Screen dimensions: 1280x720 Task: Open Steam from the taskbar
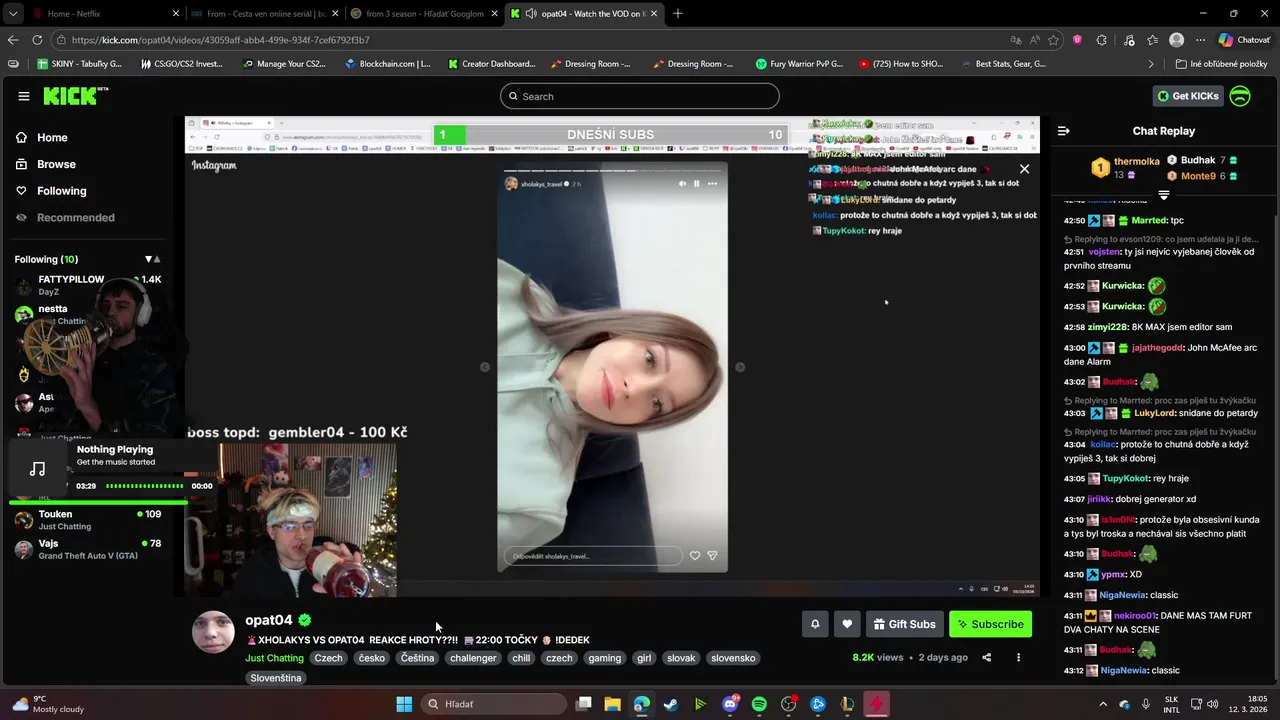pos(671,704)
